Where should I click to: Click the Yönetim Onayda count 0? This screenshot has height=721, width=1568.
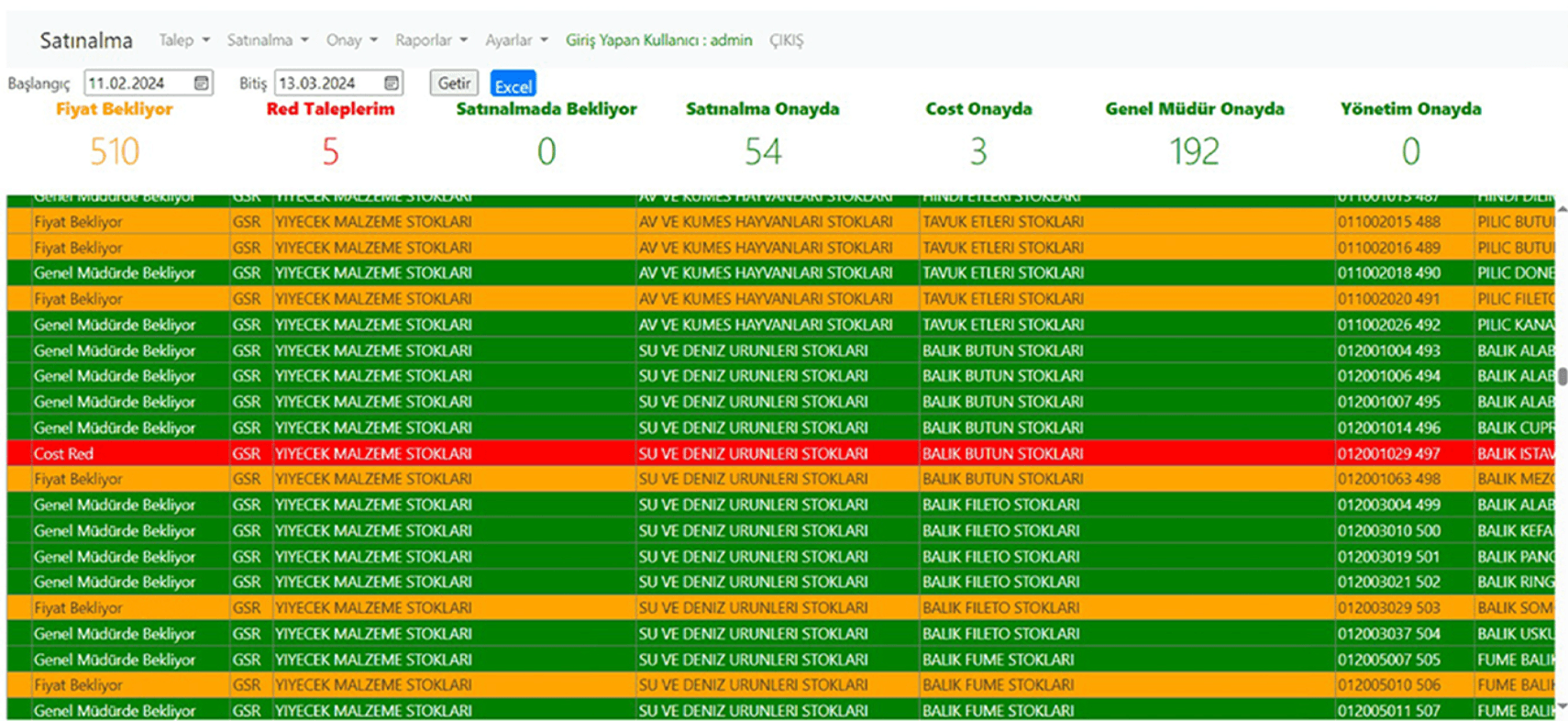[x=1410, y=151]
